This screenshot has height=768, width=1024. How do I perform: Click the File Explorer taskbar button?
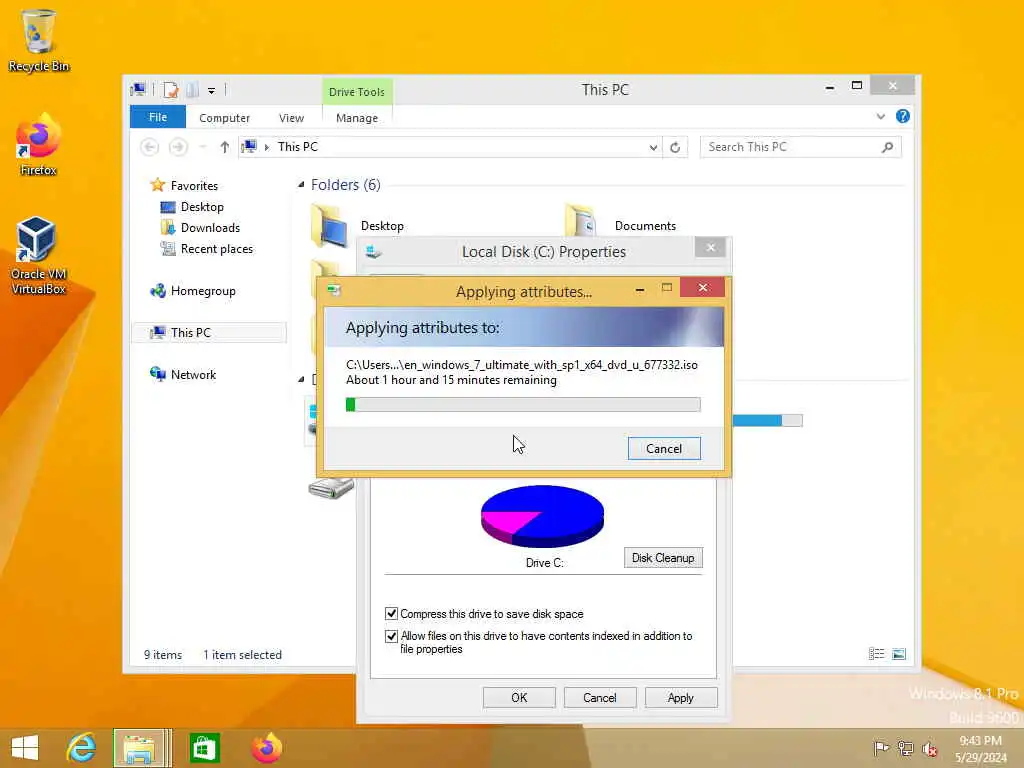[139, 748]
